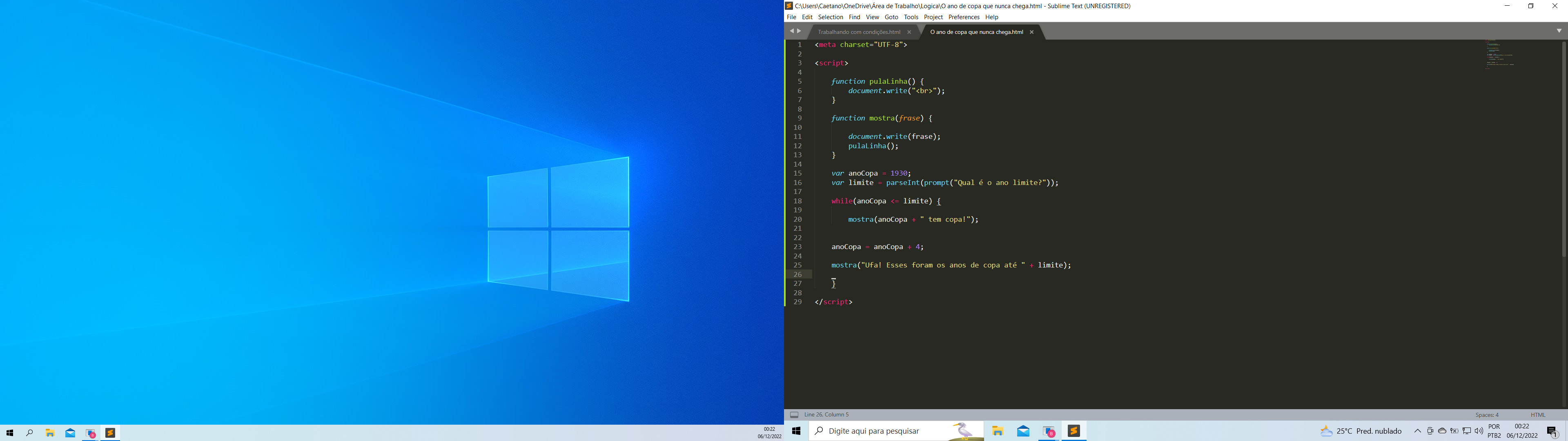Screen dimensions: 1568x441
Task: Click the next tab arrow in tab bar
Action: pyautogui.click(x=799, y=31)
